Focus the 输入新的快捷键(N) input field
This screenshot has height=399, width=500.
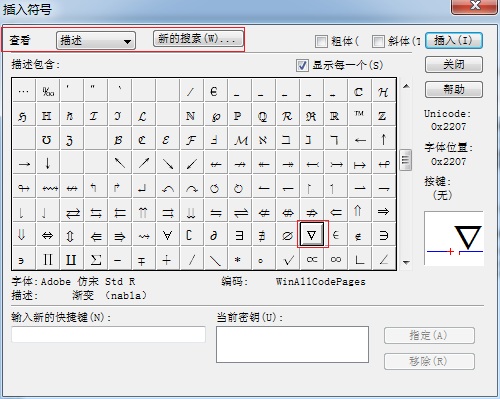tap(108, 334)
